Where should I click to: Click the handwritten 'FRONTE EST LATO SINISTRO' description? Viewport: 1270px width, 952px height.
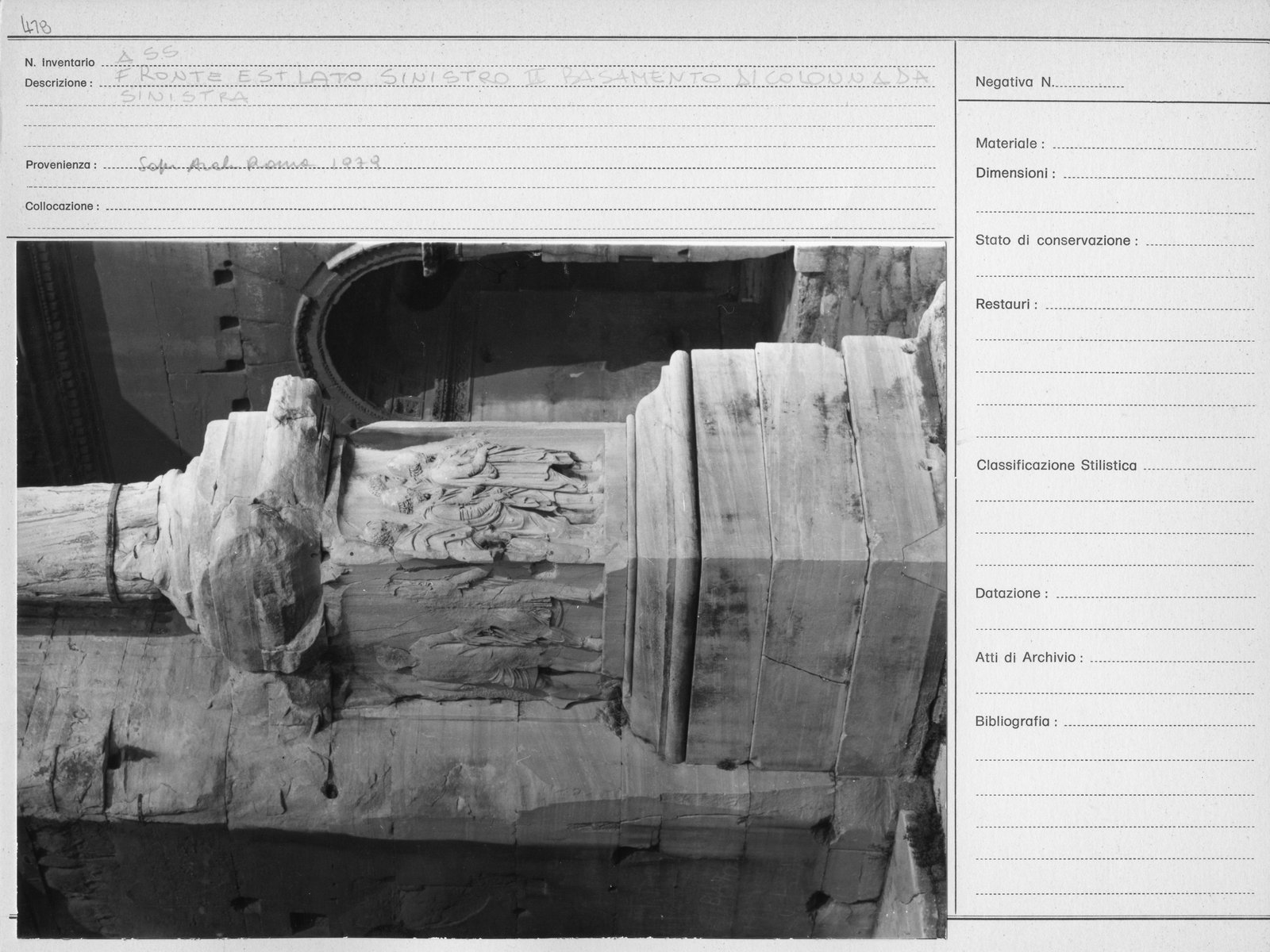tap(312, 77)
